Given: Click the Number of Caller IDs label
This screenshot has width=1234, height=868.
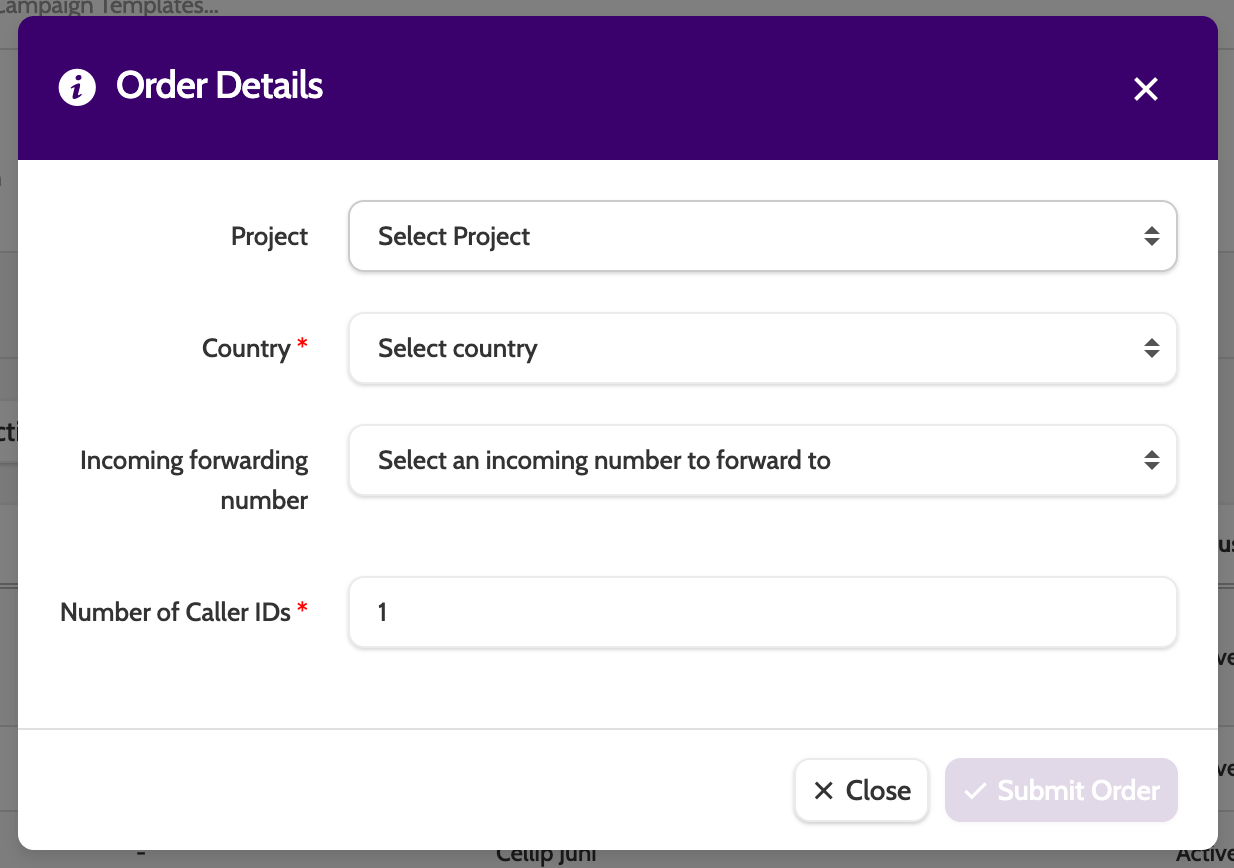Looking at the screenshot, I should tap(175, 612).
